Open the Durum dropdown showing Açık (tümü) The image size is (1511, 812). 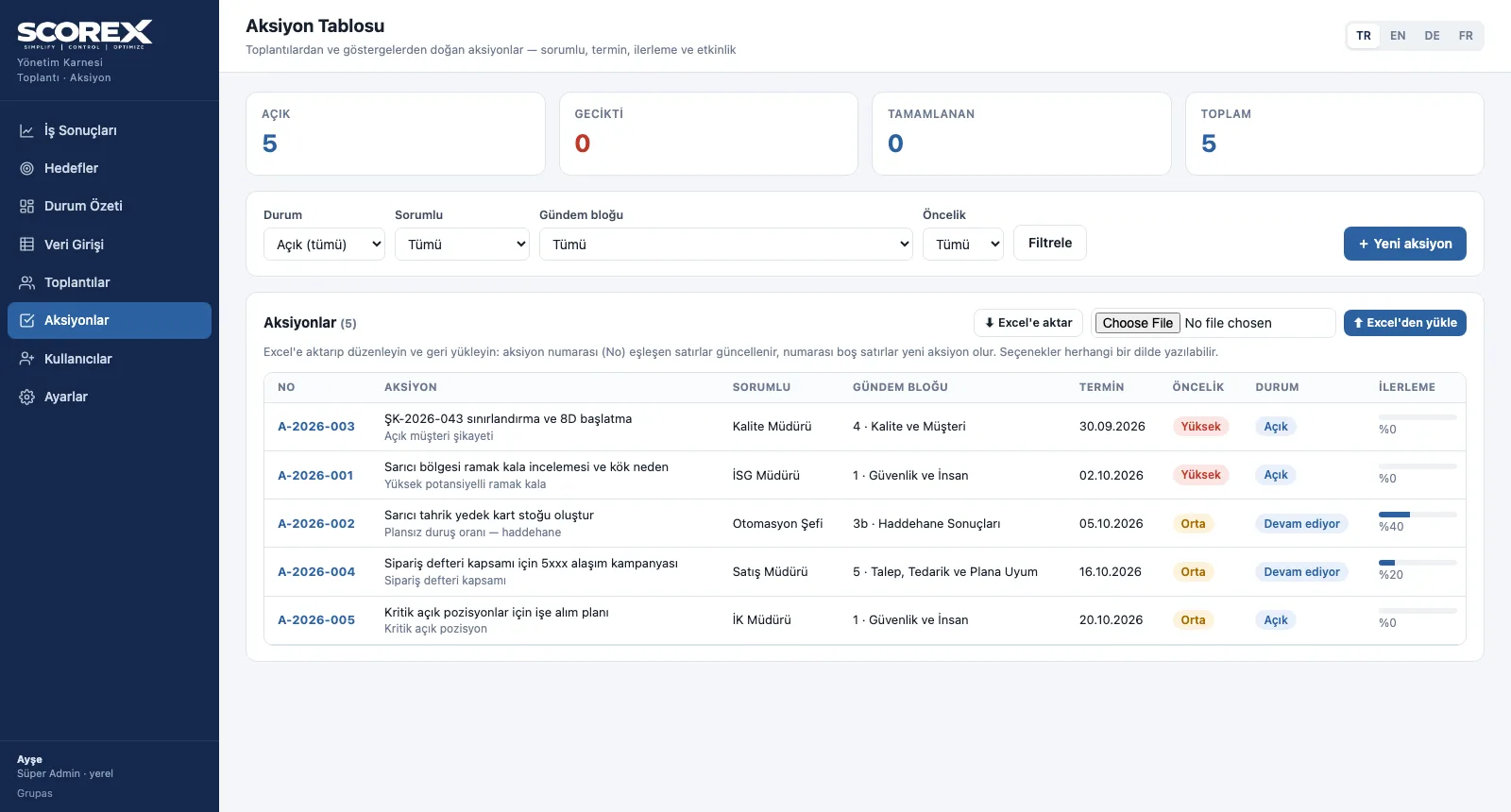click(x=324, y=244)
